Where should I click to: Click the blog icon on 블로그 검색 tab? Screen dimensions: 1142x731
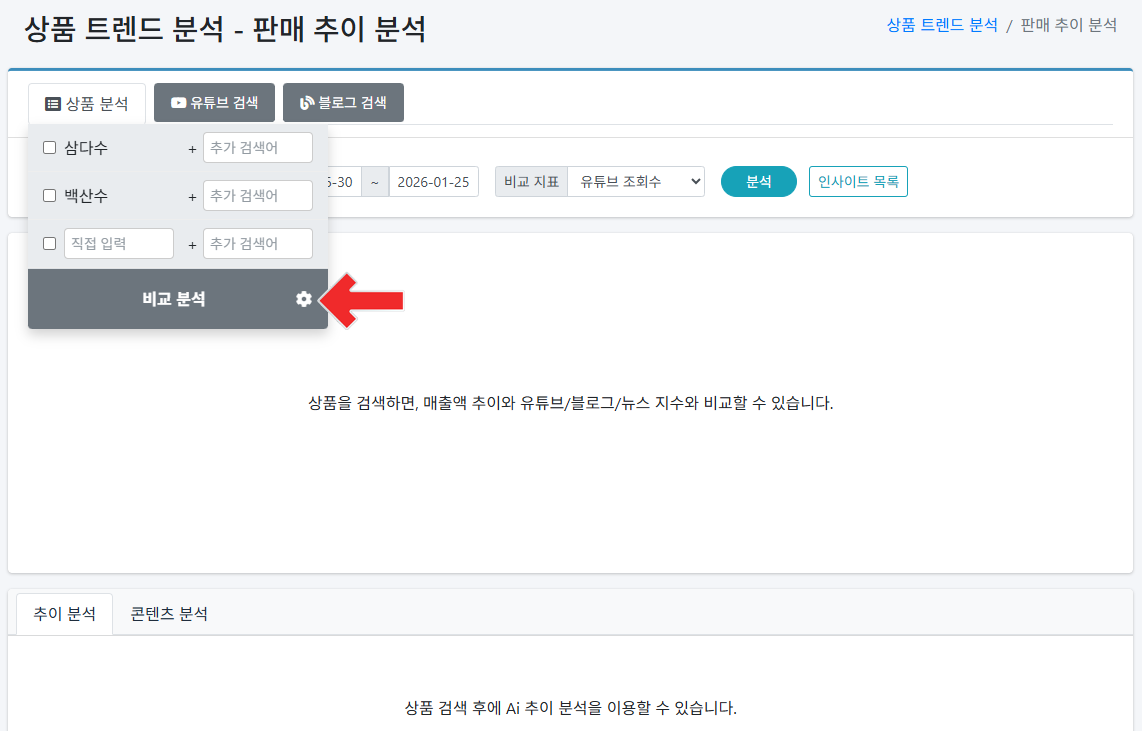click(x=304, y=101)
